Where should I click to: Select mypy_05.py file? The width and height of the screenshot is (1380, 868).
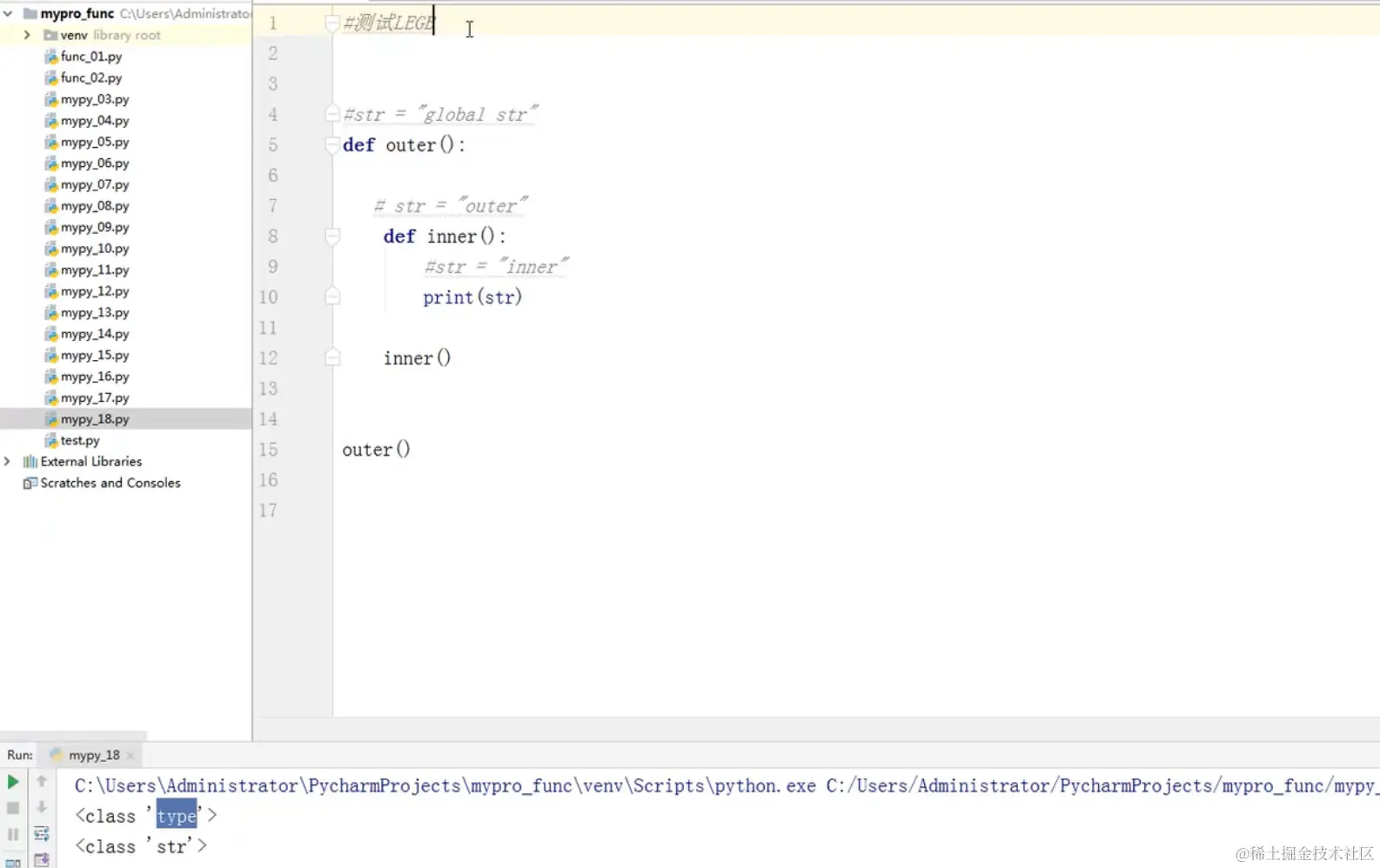pyautogui.click(x=94, y=142)
